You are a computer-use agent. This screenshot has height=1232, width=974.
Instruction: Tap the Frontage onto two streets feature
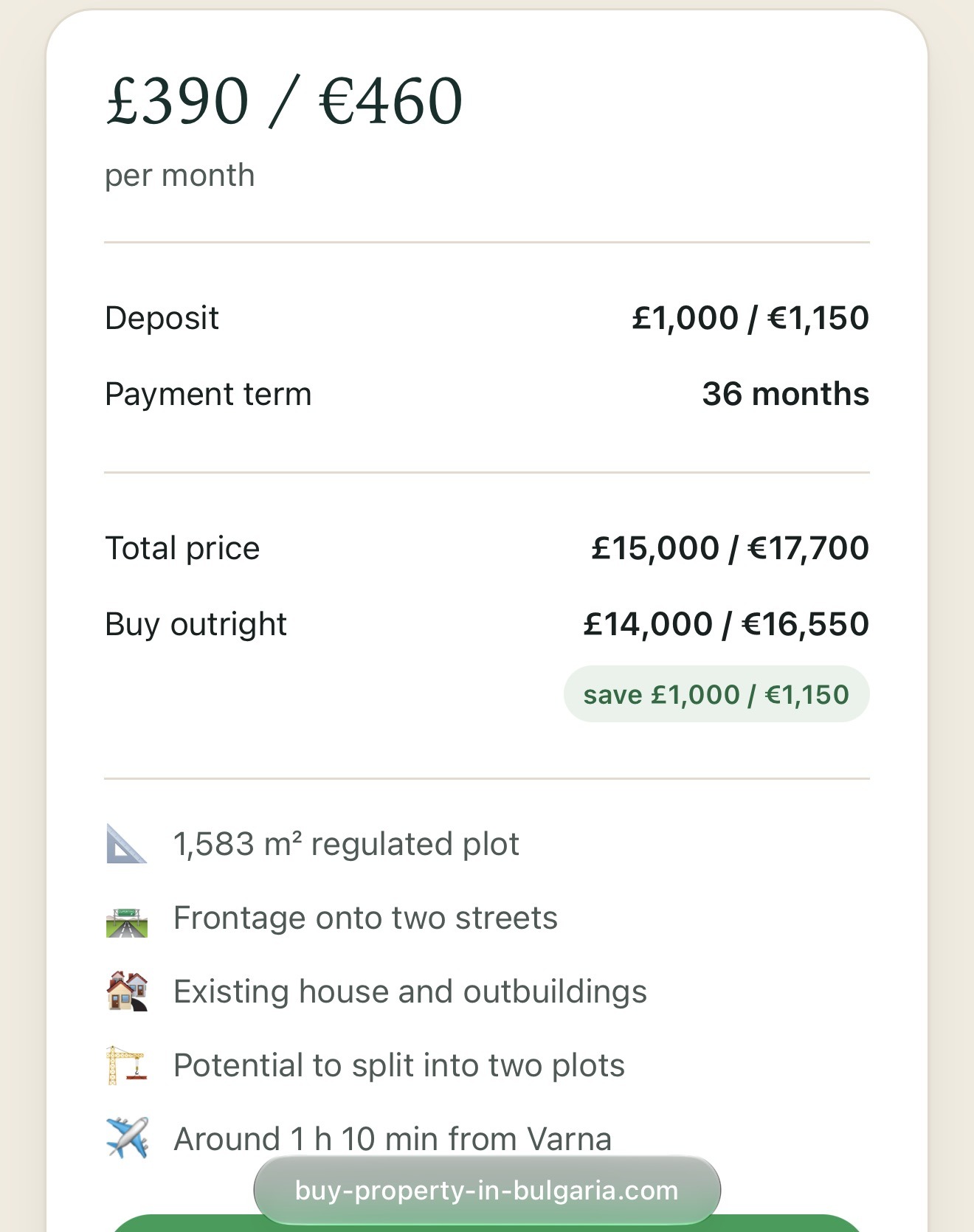(365, 918)
